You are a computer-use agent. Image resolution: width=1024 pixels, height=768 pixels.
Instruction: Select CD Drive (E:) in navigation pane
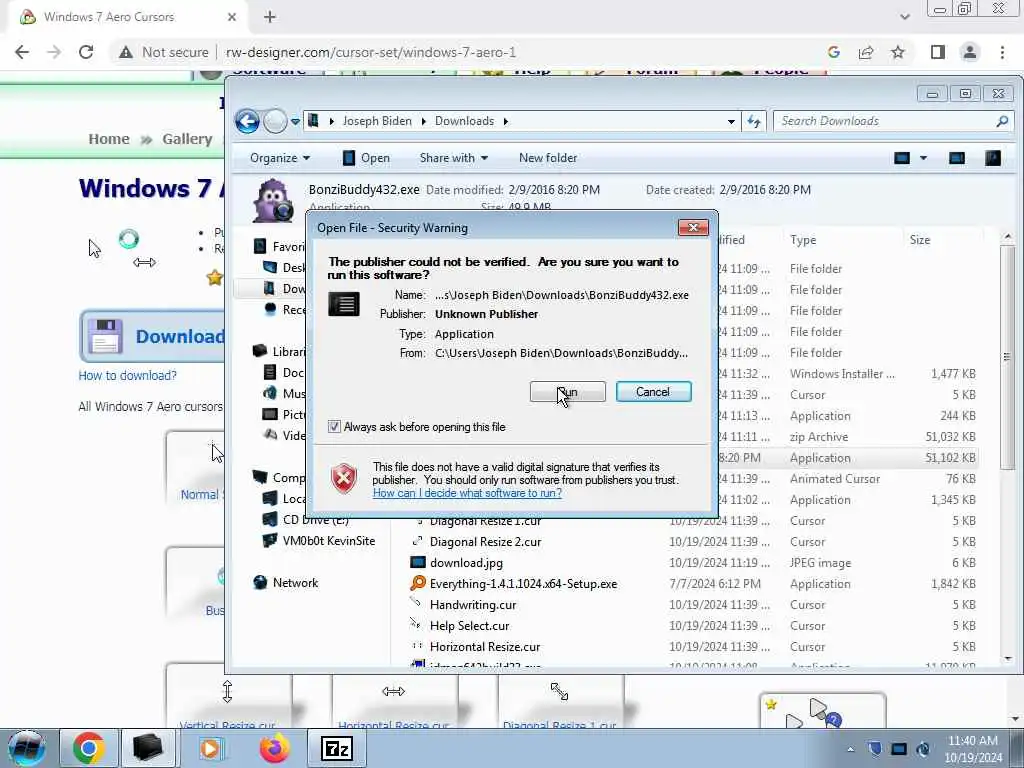pyautogui.click(x=315, y=520)
